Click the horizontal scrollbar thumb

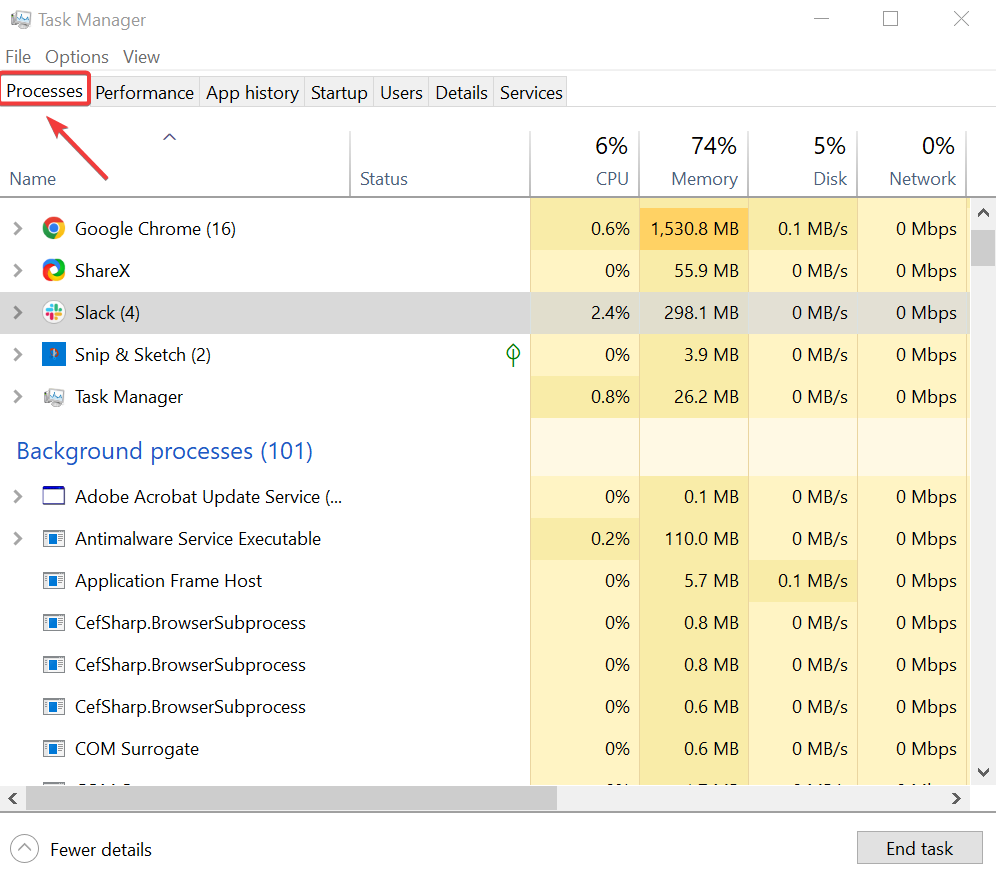click(290, 798)
